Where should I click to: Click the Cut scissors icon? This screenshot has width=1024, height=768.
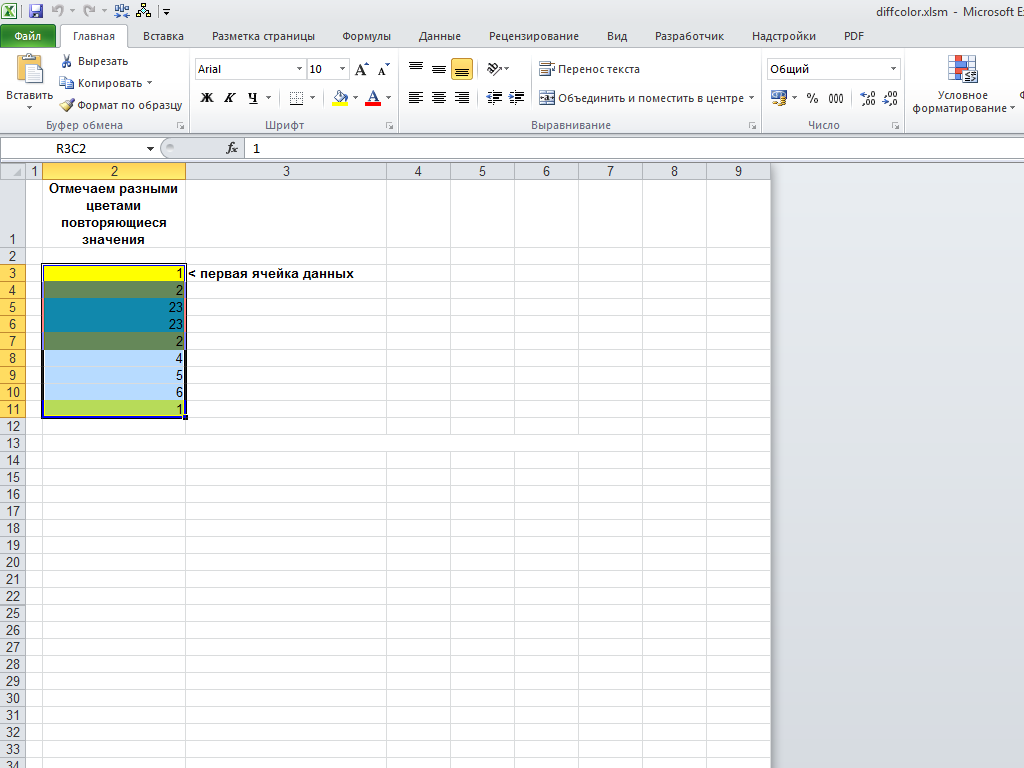click(67, 61)
